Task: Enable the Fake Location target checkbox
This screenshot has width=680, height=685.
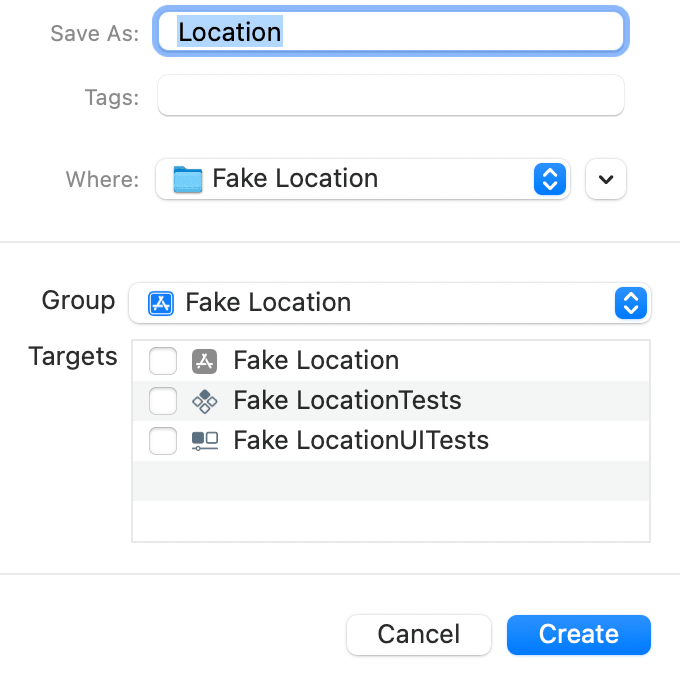Action: coord(163,361)
